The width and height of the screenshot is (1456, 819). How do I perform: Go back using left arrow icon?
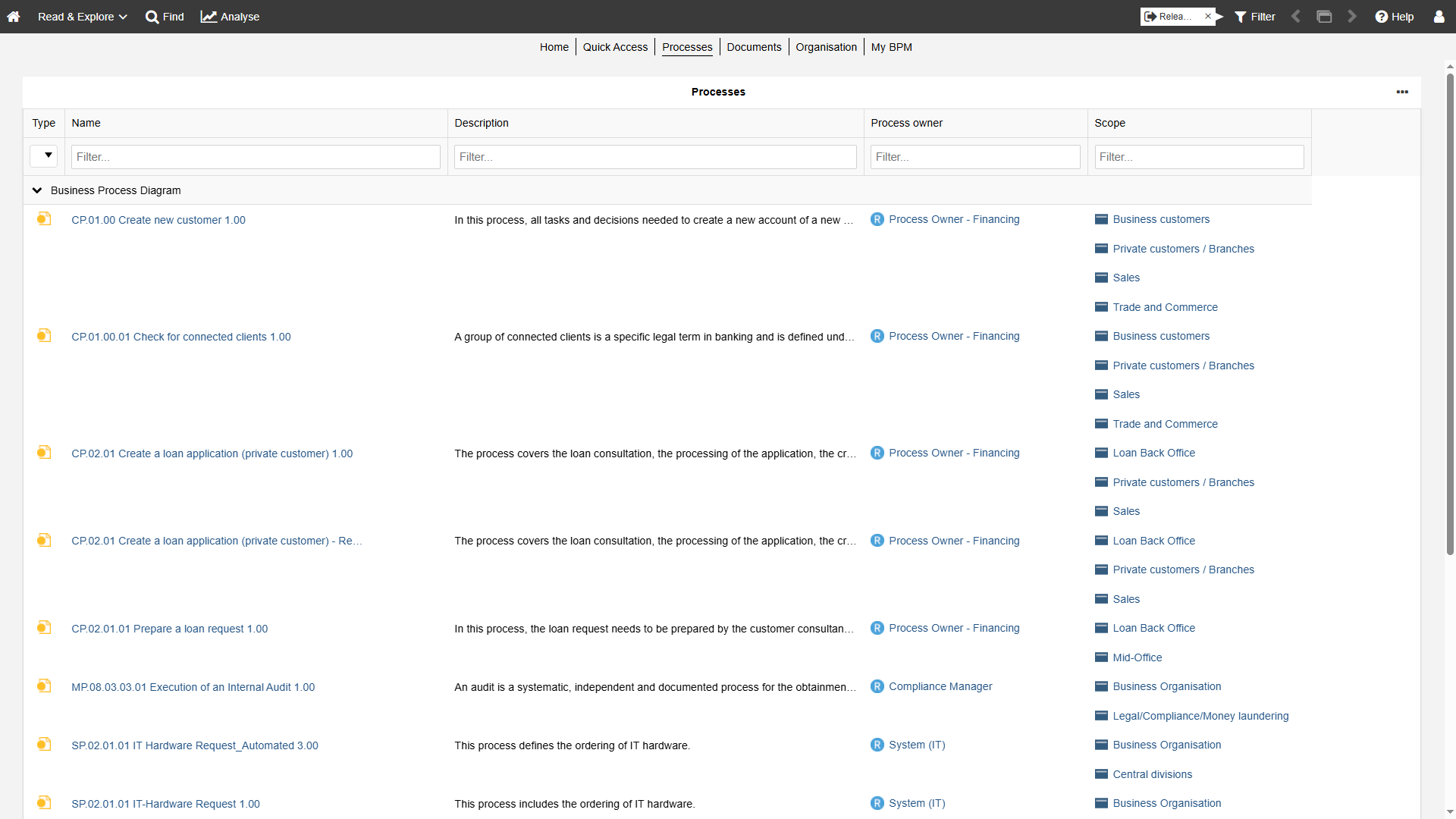(x=1296, y=17)
